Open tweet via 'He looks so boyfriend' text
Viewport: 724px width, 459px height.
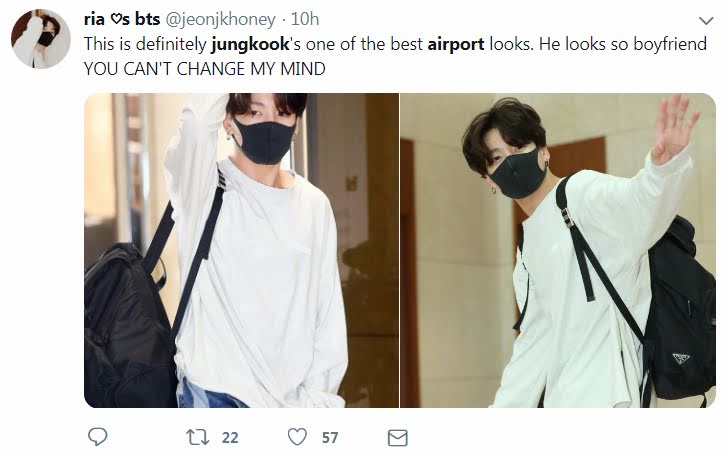tap(623, 44)
